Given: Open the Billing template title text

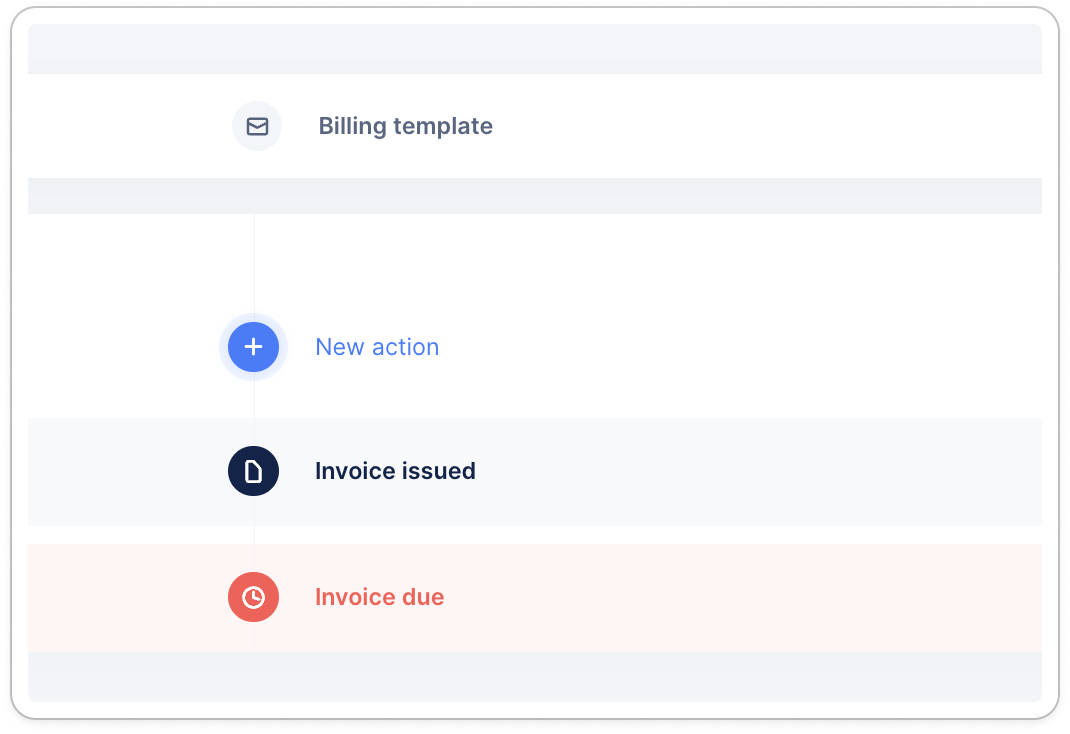Looking at the screenshot, I should point(405,126).
